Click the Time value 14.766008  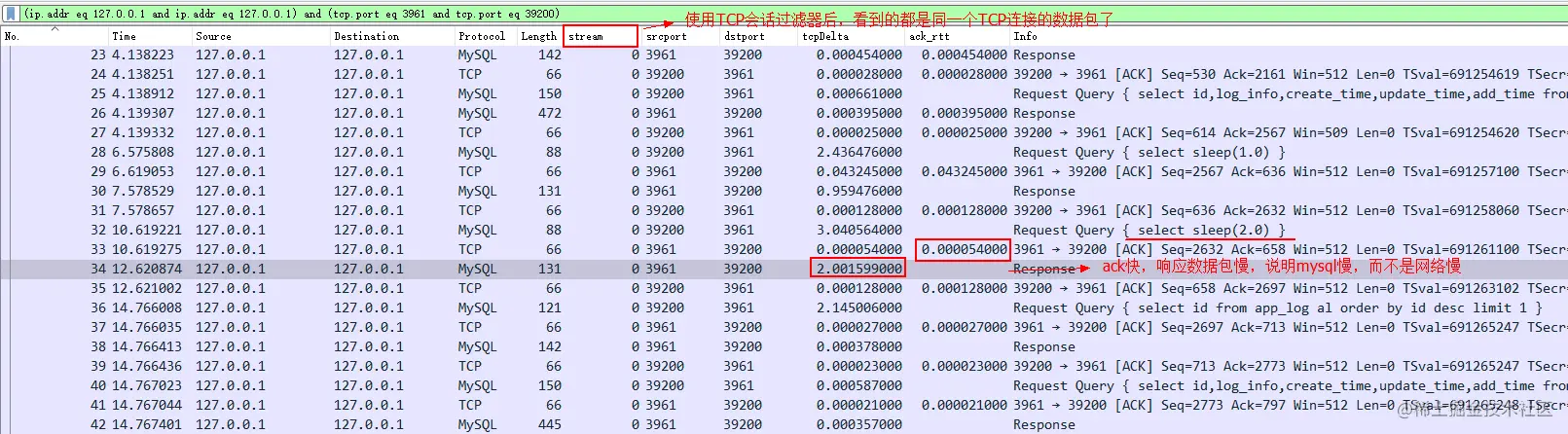146,307
